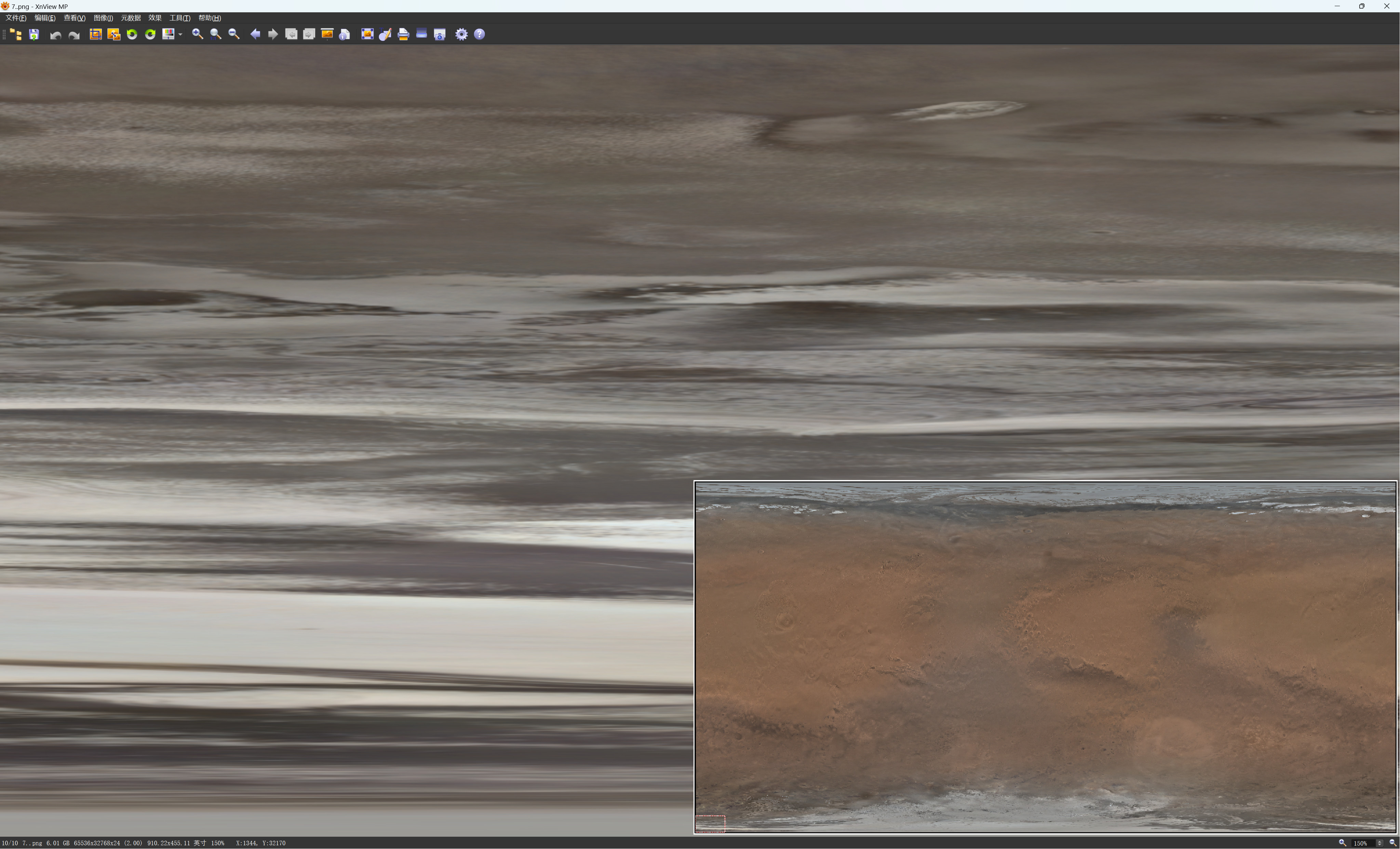
Task: Click the zoom percentage spinner arrows
Action: [x=1379, y=843]
